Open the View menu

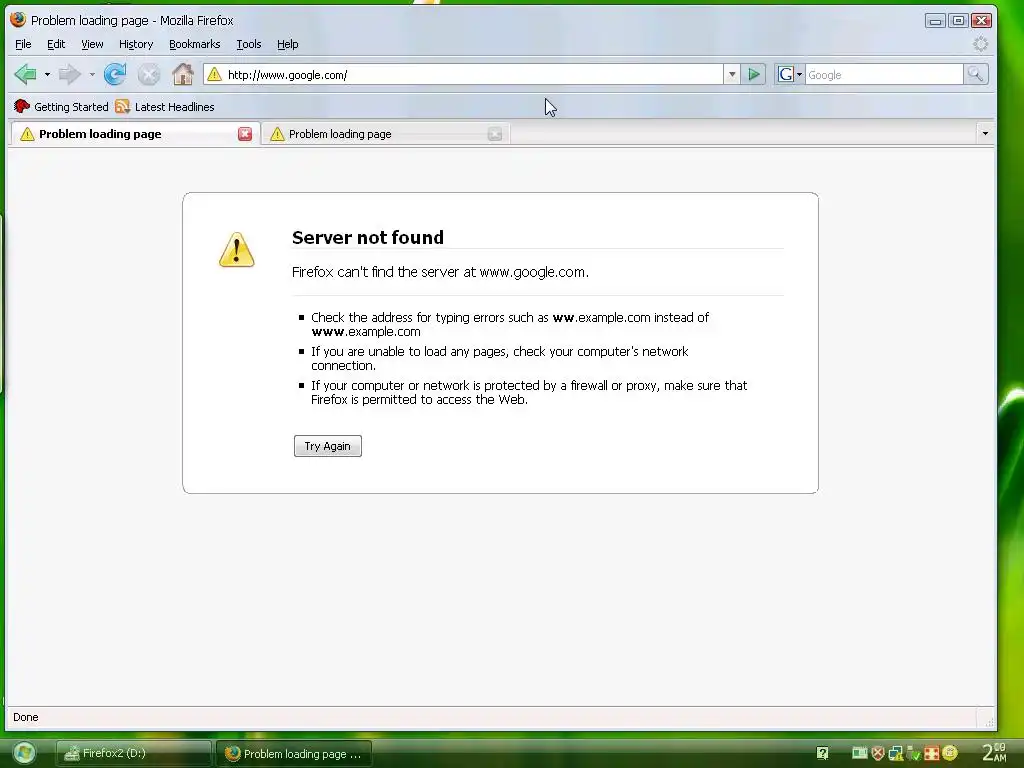(92, 44)
